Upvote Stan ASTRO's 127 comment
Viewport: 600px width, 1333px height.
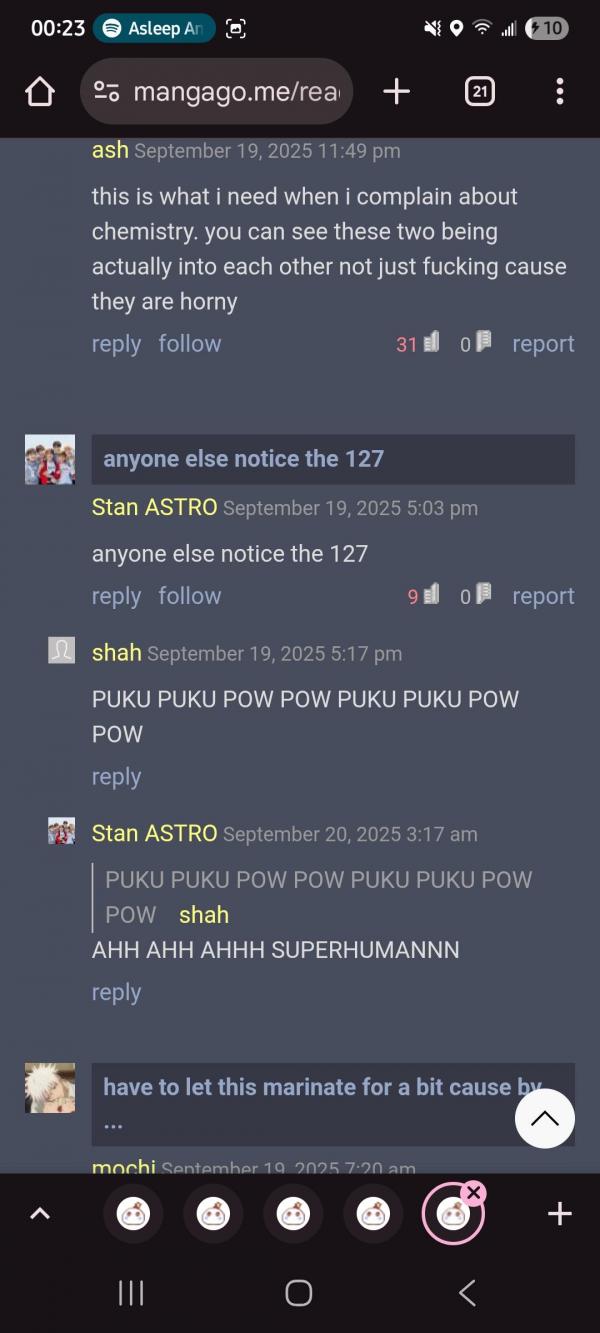(431, 595)
